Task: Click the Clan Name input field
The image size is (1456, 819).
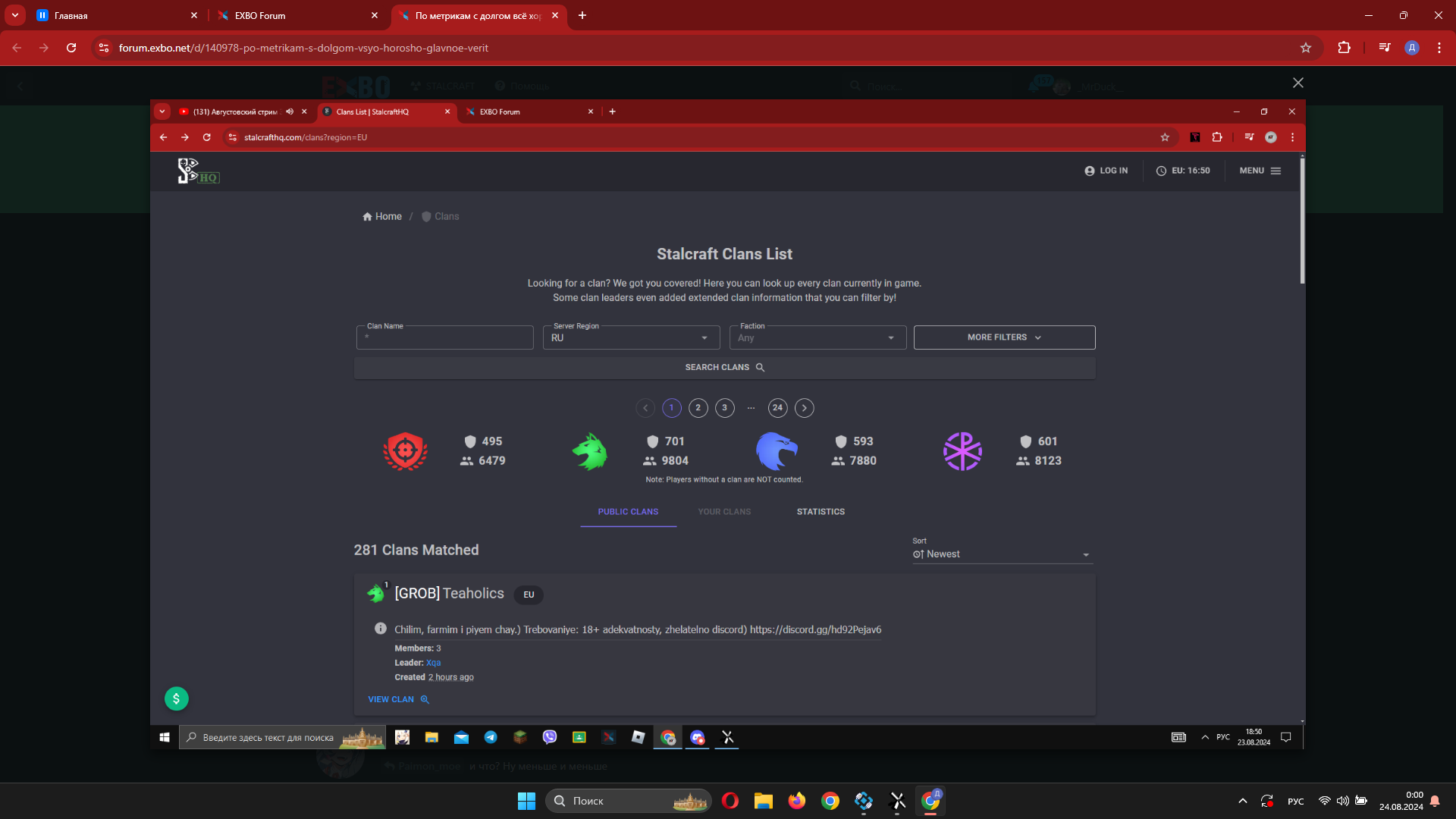Action: 444,337
